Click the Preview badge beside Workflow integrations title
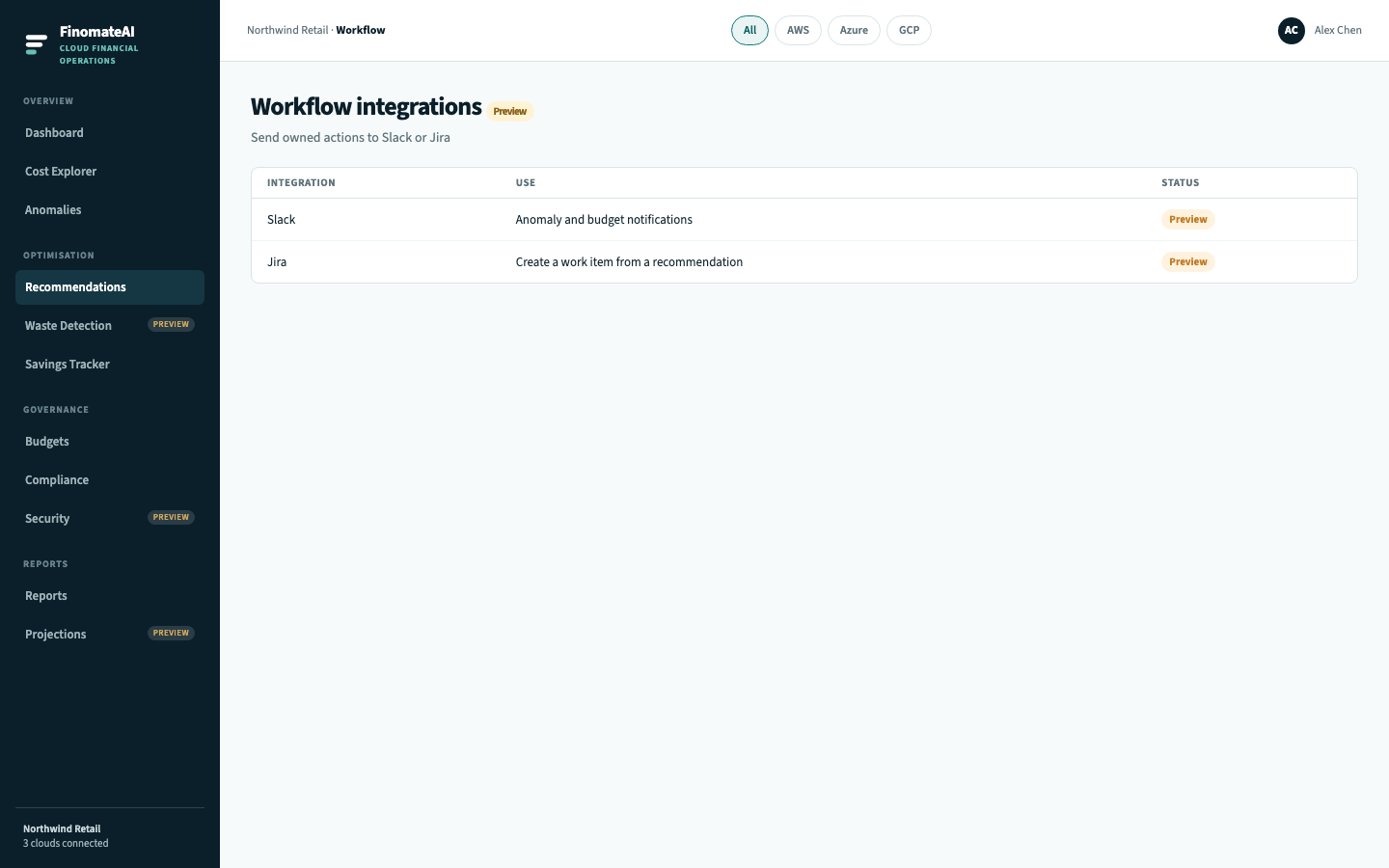 point(510,111)
